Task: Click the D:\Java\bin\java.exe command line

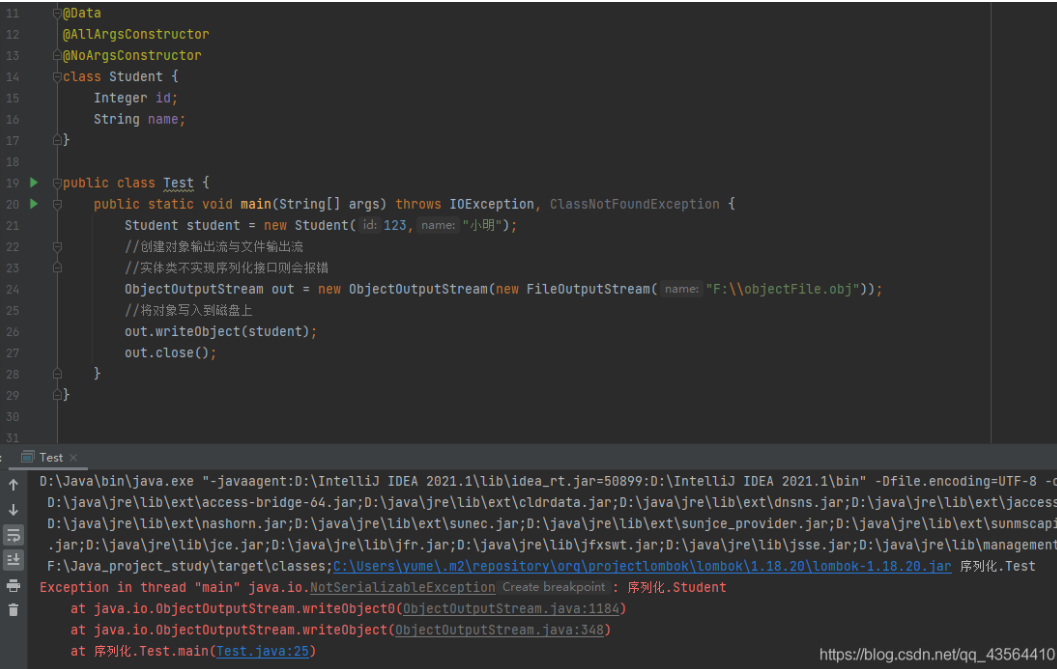Action: point(116,482)
